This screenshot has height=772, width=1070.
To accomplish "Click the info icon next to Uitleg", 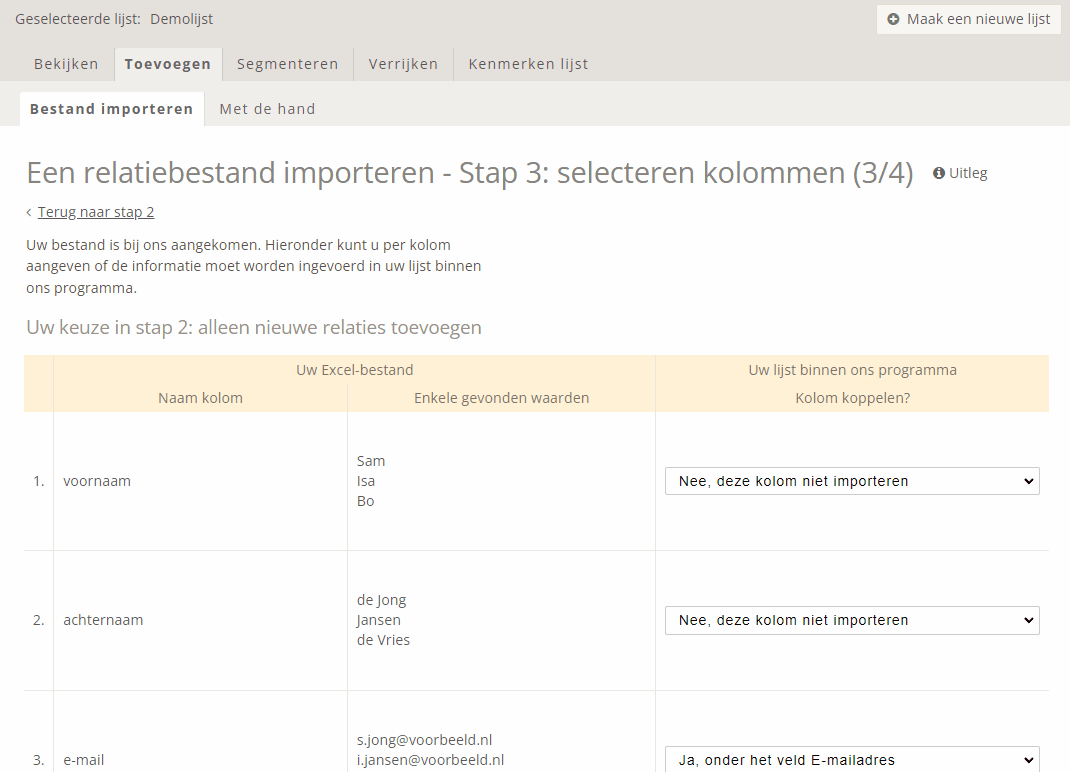I will click(x=939, y=173).
